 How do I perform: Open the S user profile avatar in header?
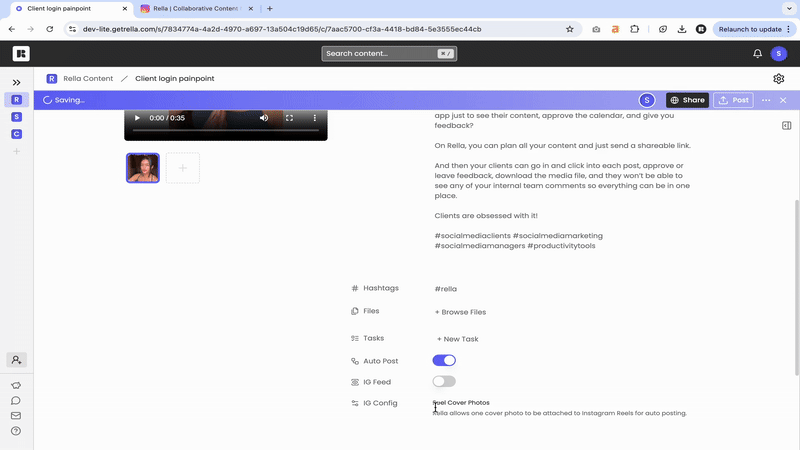pos(779,54)
